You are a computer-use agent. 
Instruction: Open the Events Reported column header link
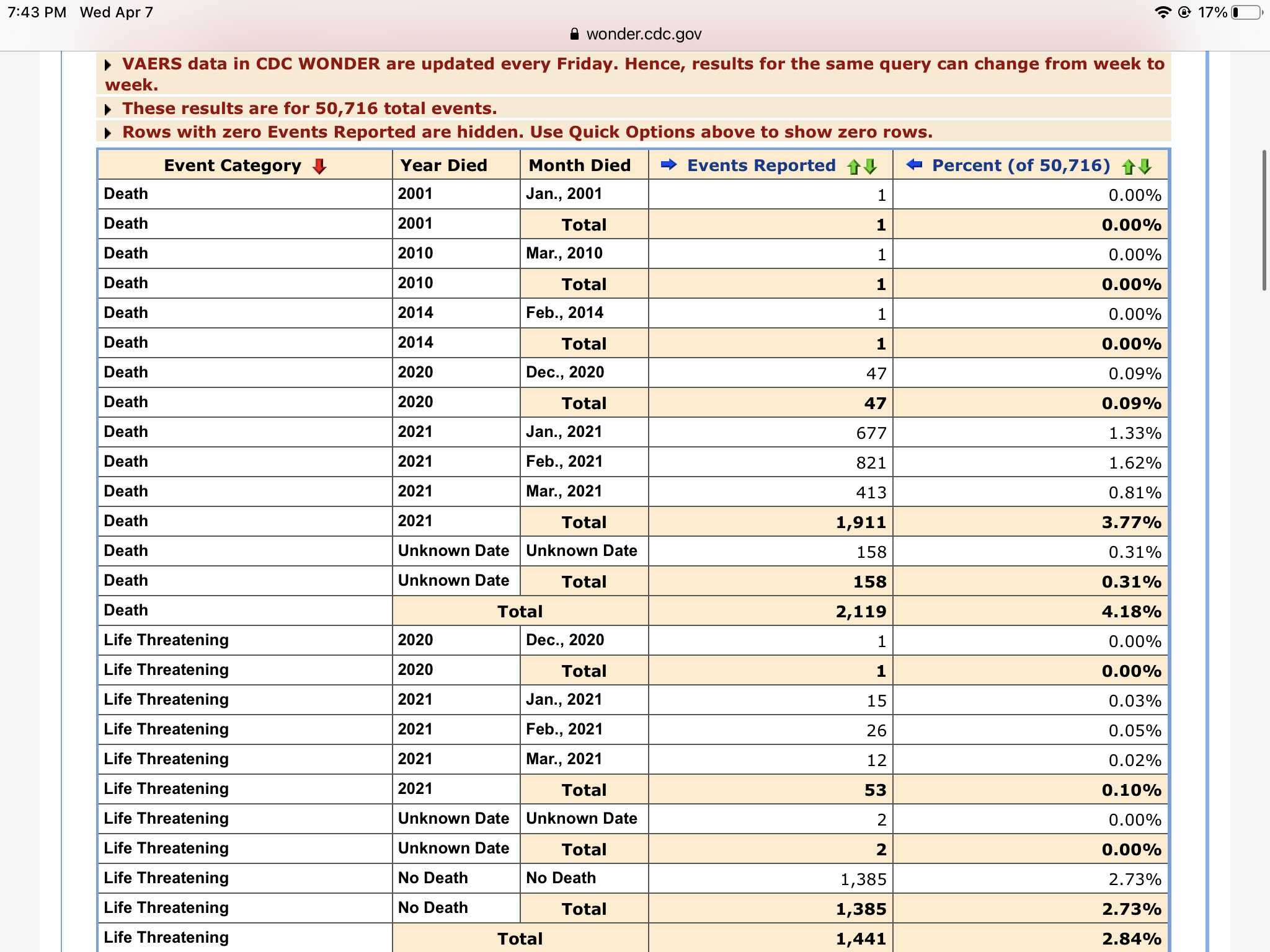click(762, 165)
